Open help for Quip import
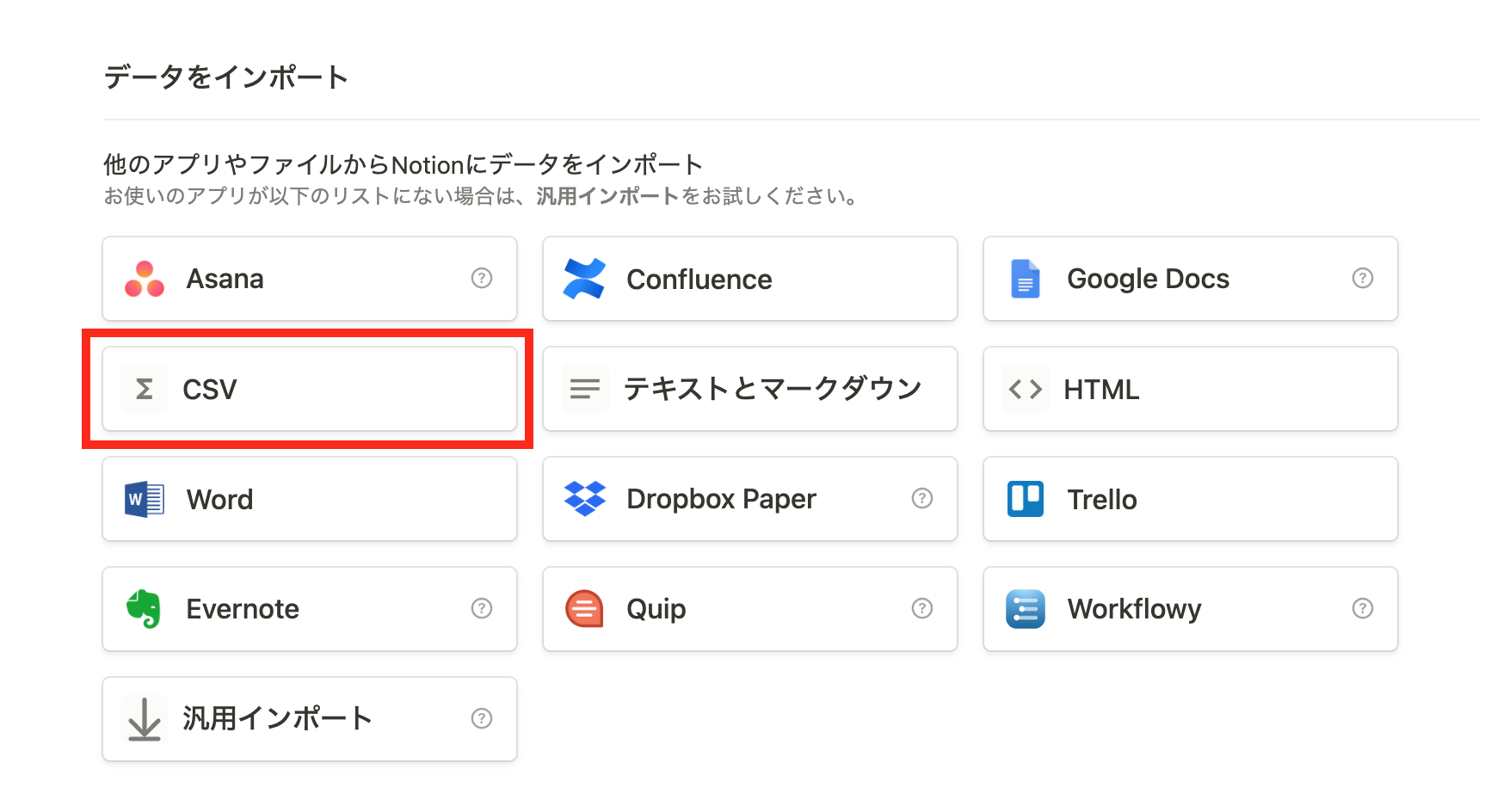This screenshot has width=1485, height=812. 922,608
